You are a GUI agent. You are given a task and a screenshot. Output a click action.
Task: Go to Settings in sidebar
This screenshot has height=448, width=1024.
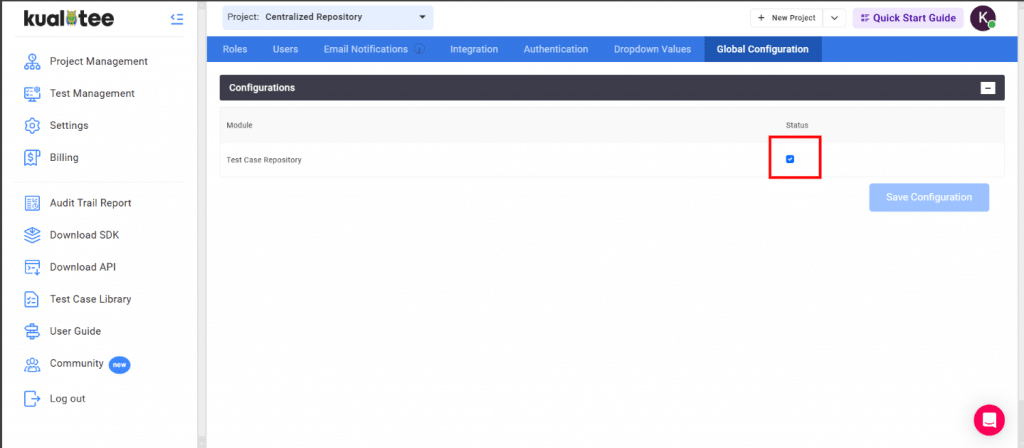click(69, 125)
